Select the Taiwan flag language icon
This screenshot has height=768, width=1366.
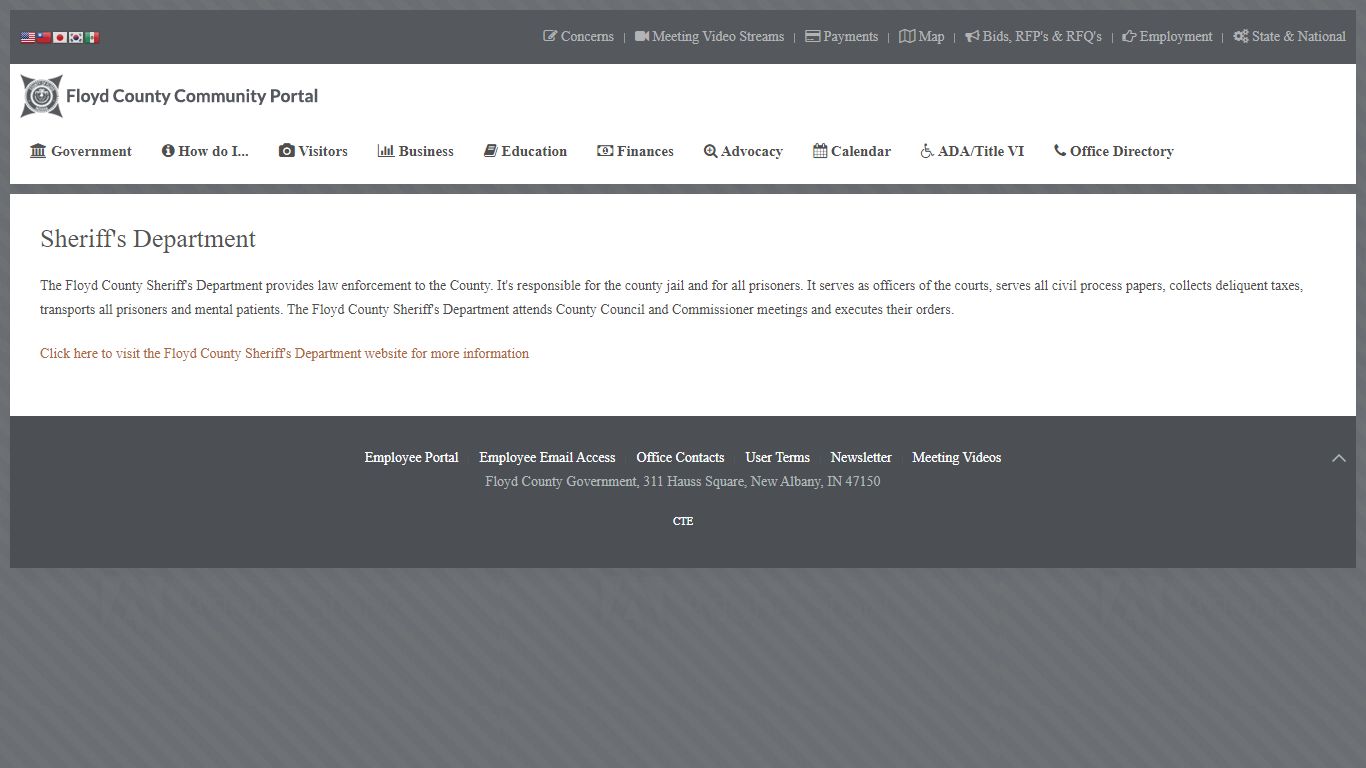[44, 37]
